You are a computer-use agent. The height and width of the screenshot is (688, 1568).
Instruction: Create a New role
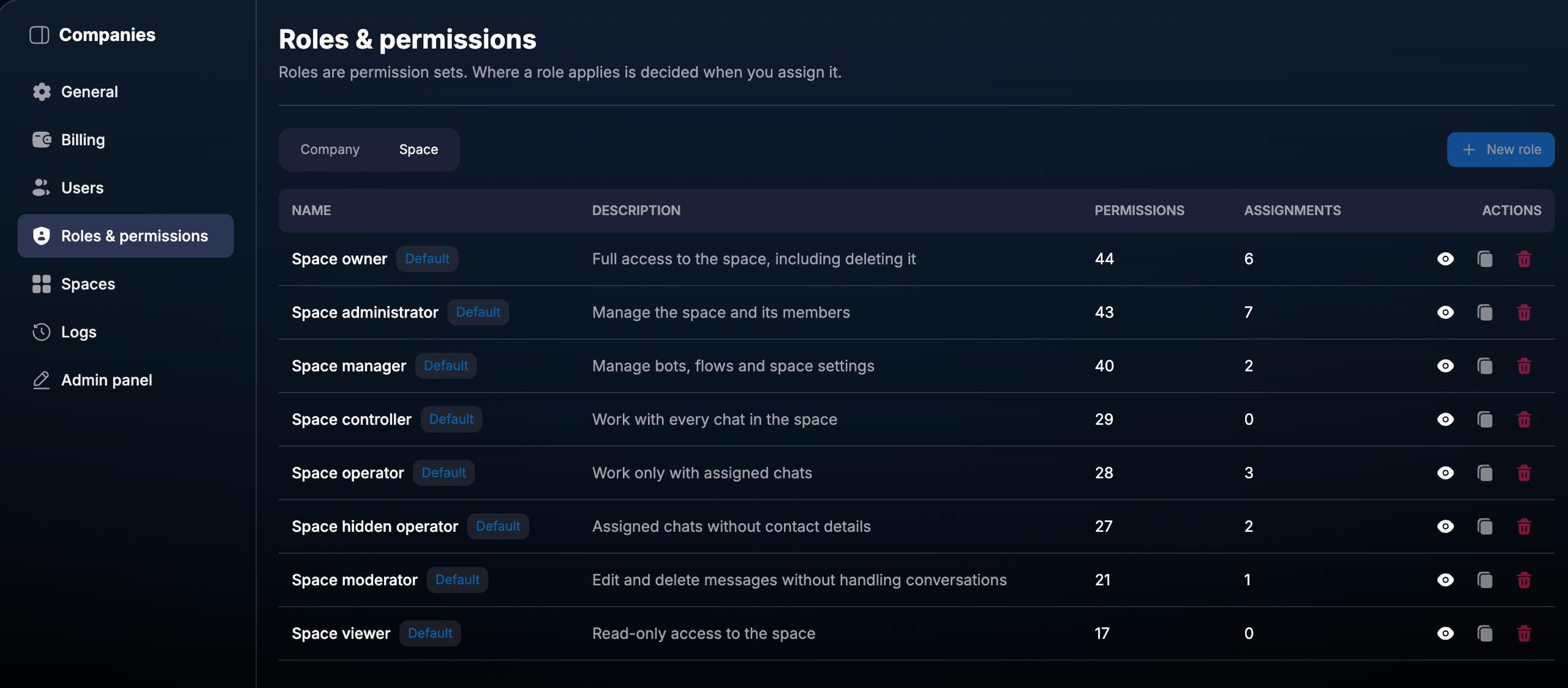click(1501, 149)
